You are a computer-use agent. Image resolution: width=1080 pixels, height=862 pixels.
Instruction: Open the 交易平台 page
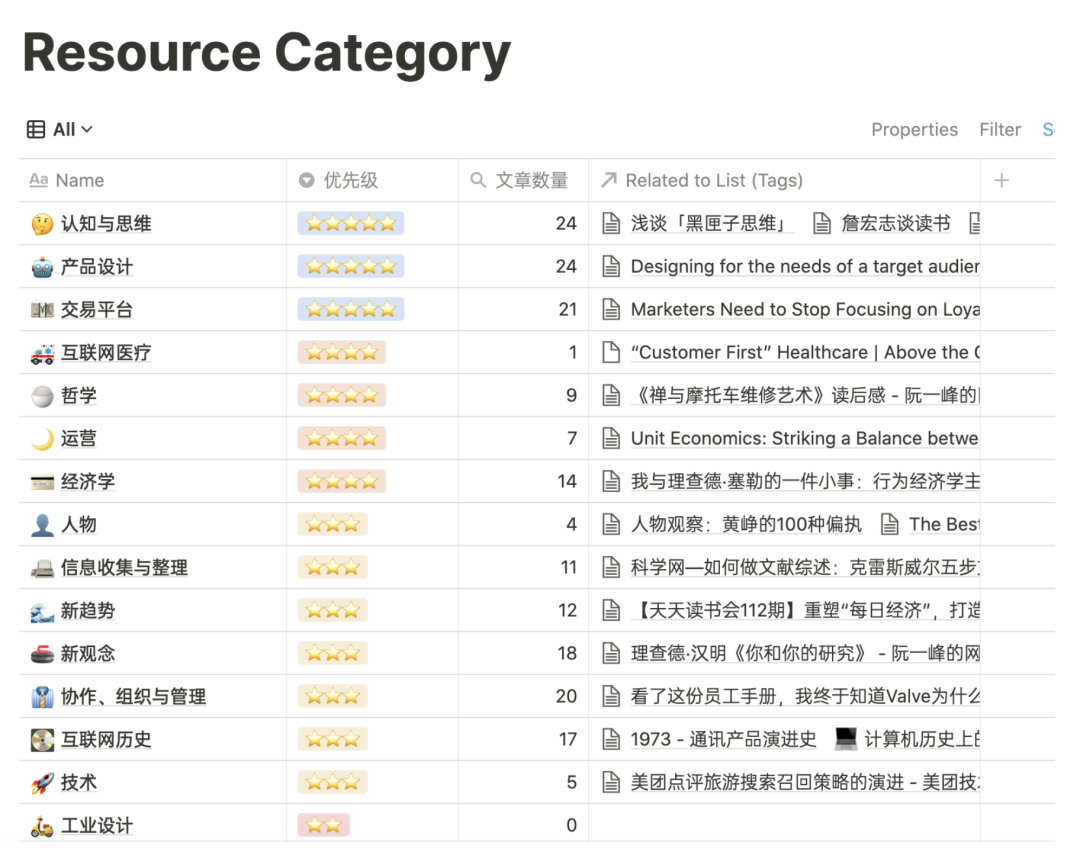click(96, 310)
